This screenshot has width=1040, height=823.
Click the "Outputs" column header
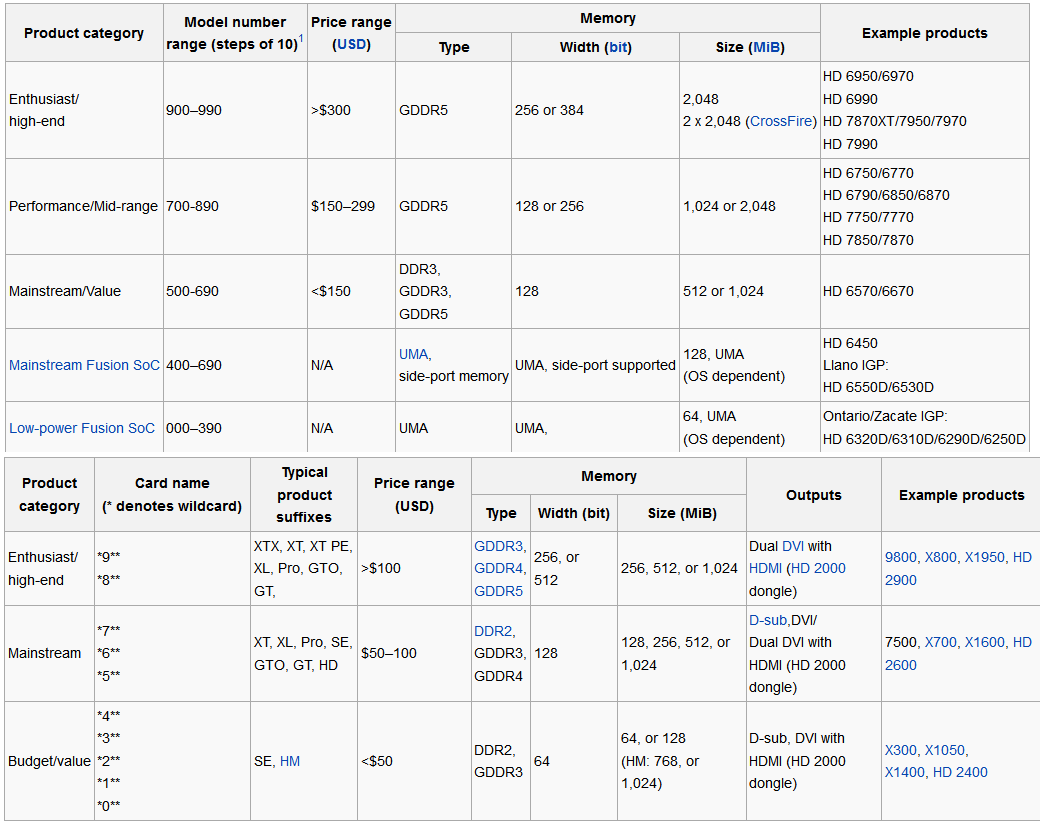pos(814,495)
